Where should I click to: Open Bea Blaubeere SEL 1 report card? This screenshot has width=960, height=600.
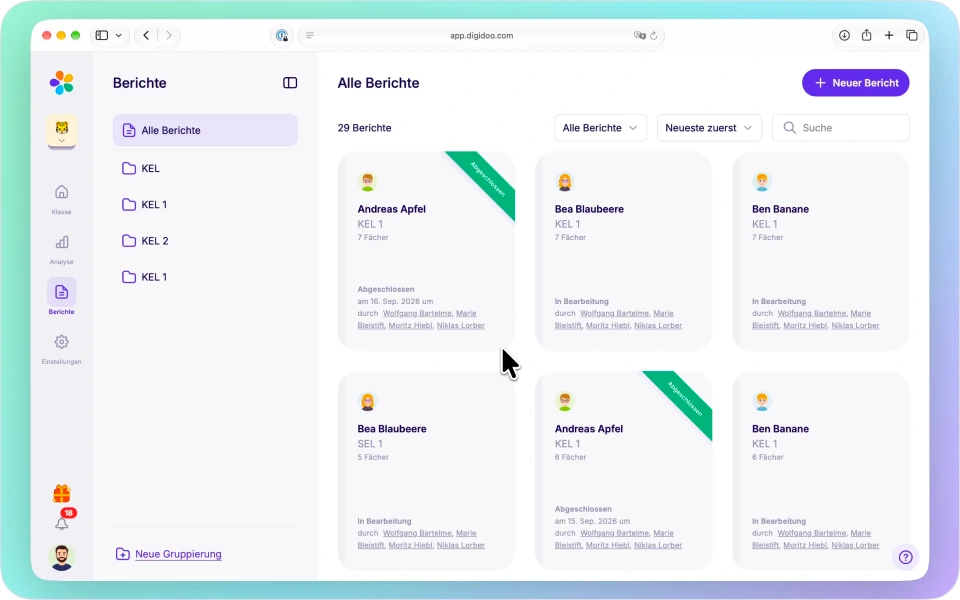pyautogui.click(x=426, y=470)
